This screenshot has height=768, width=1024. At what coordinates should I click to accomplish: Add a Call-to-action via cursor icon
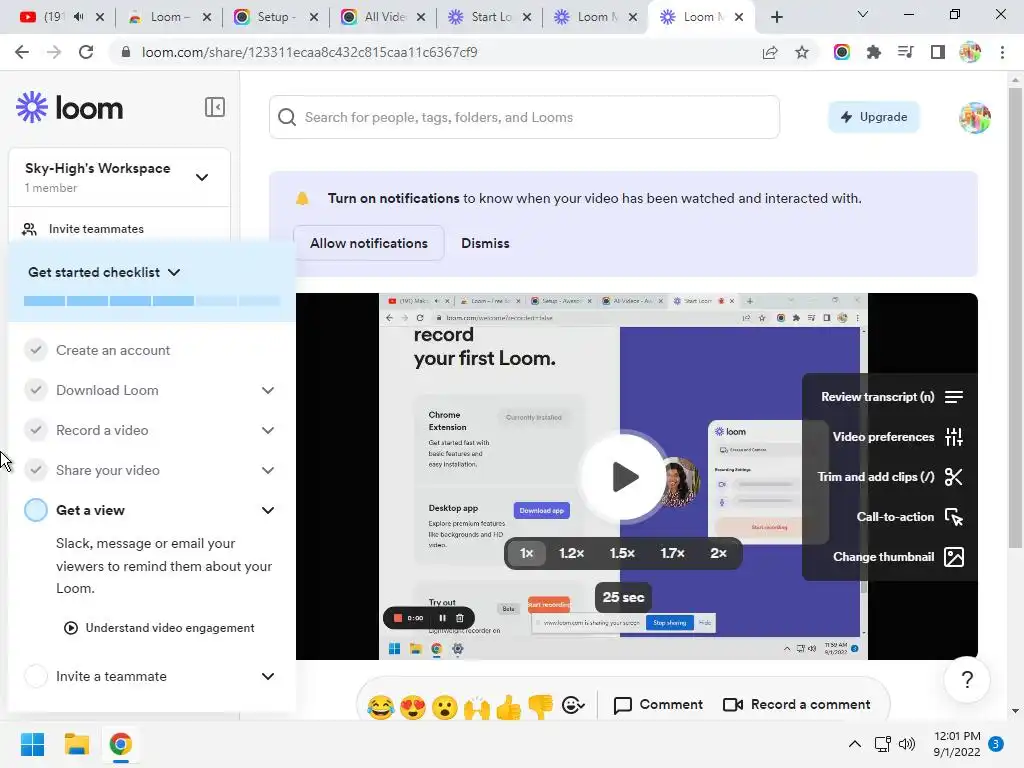click(953, 517)
